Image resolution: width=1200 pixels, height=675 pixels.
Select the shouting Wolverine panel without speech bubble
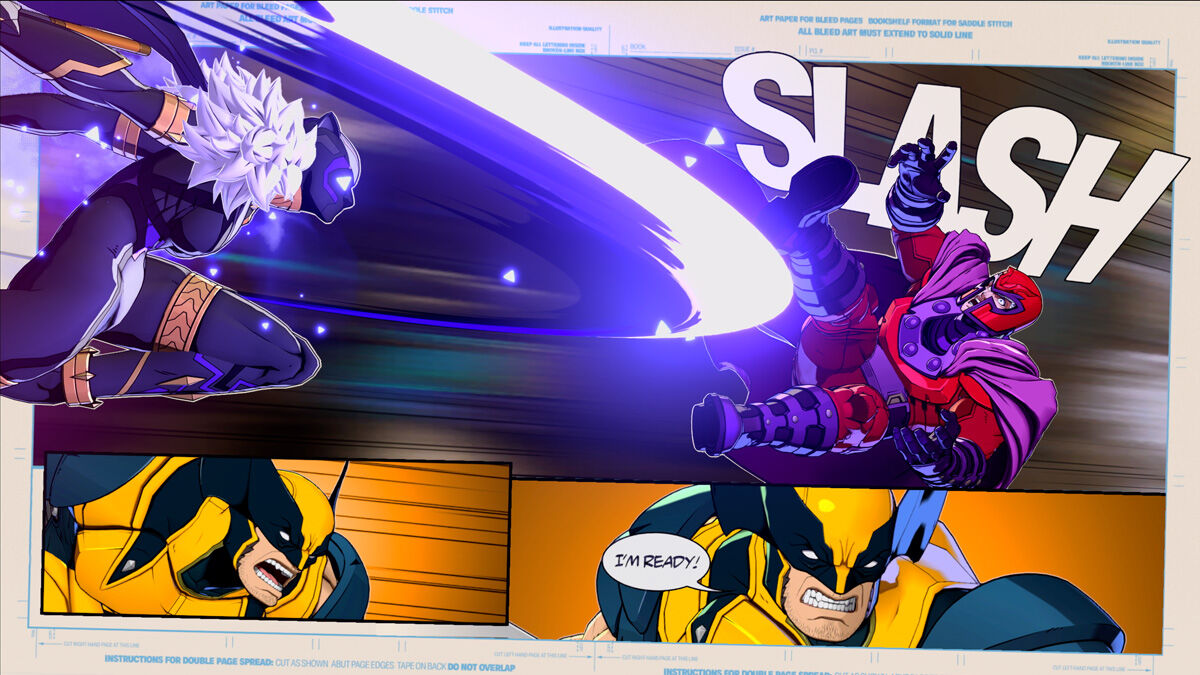click(x=277, y=538)
